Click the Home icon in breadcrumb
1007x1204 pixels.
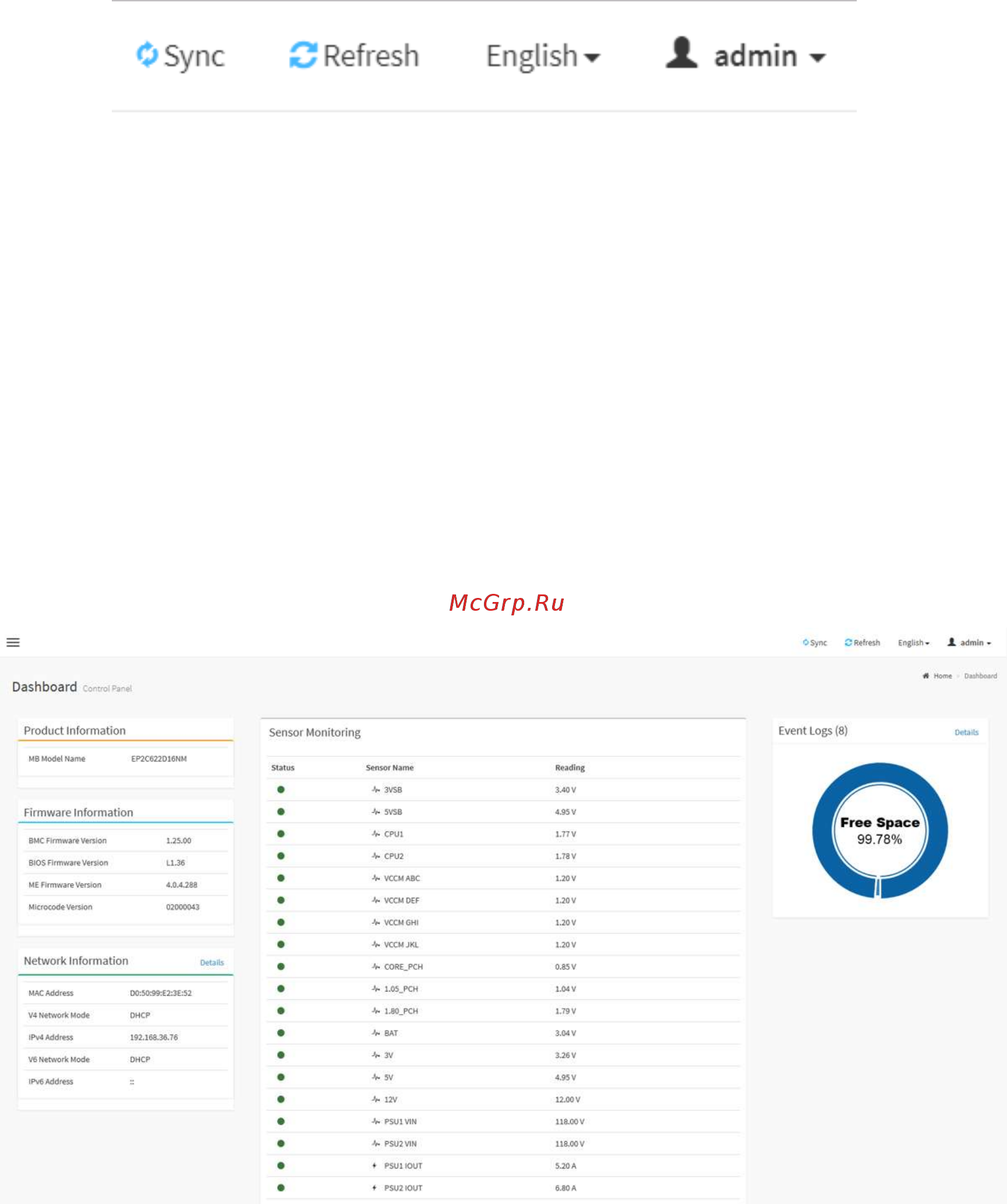[x=926, y=676]
